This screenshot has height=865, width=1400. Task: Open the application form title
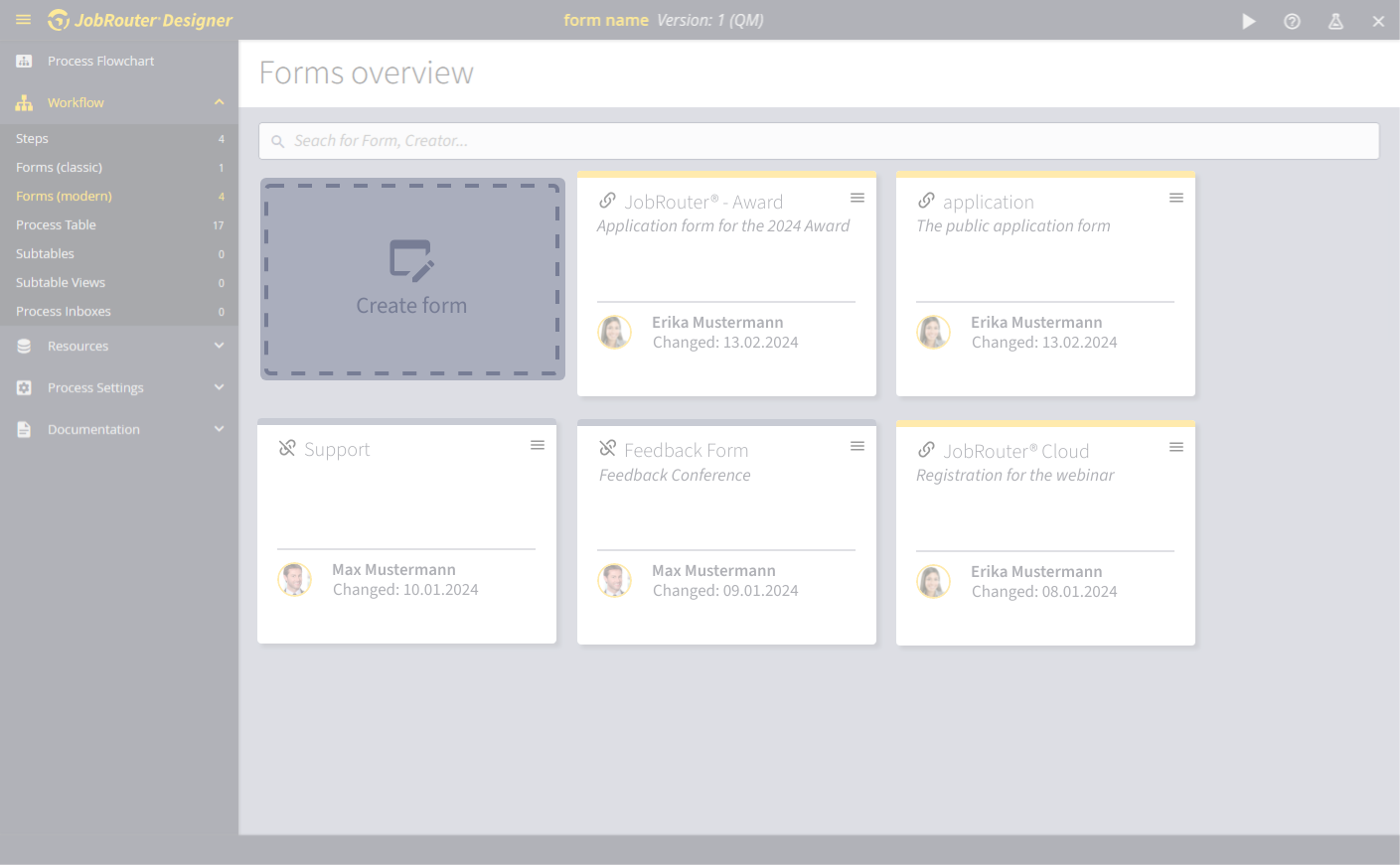click(989, 203)
